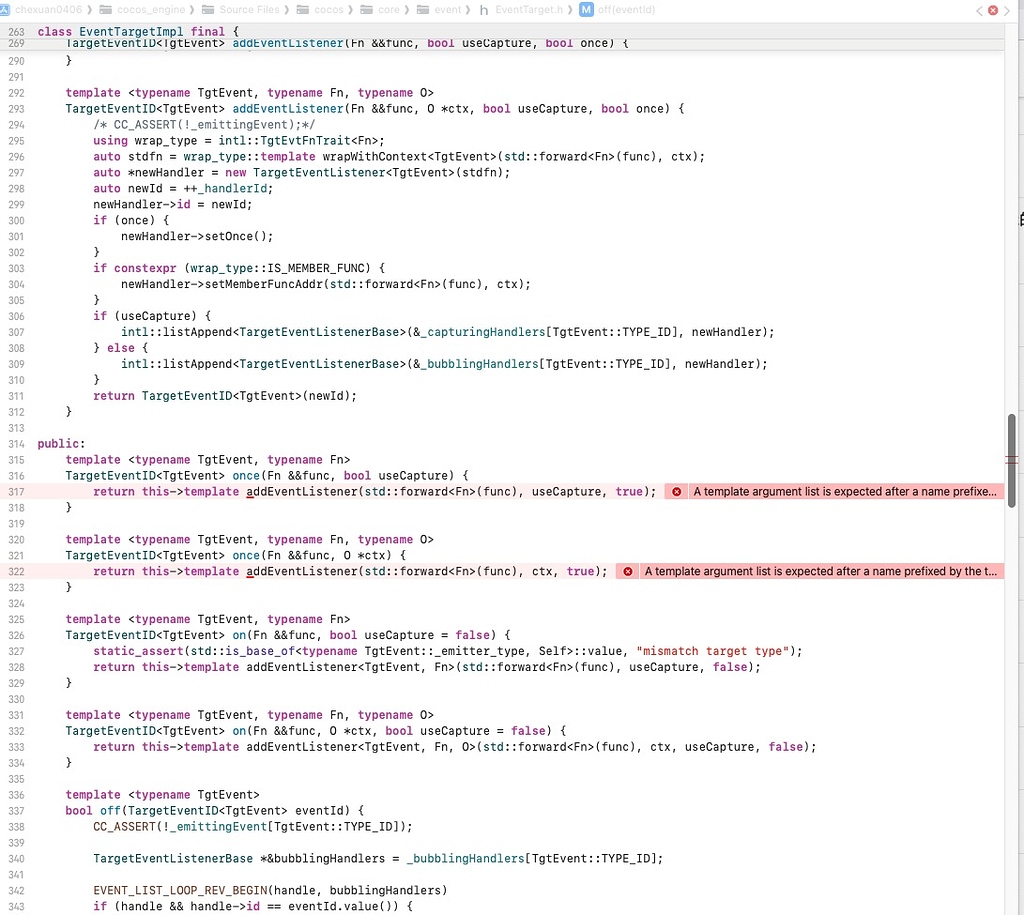Toggle a breakpoint on line 342
Screen dimensions: 1024x915
(15, 890)
